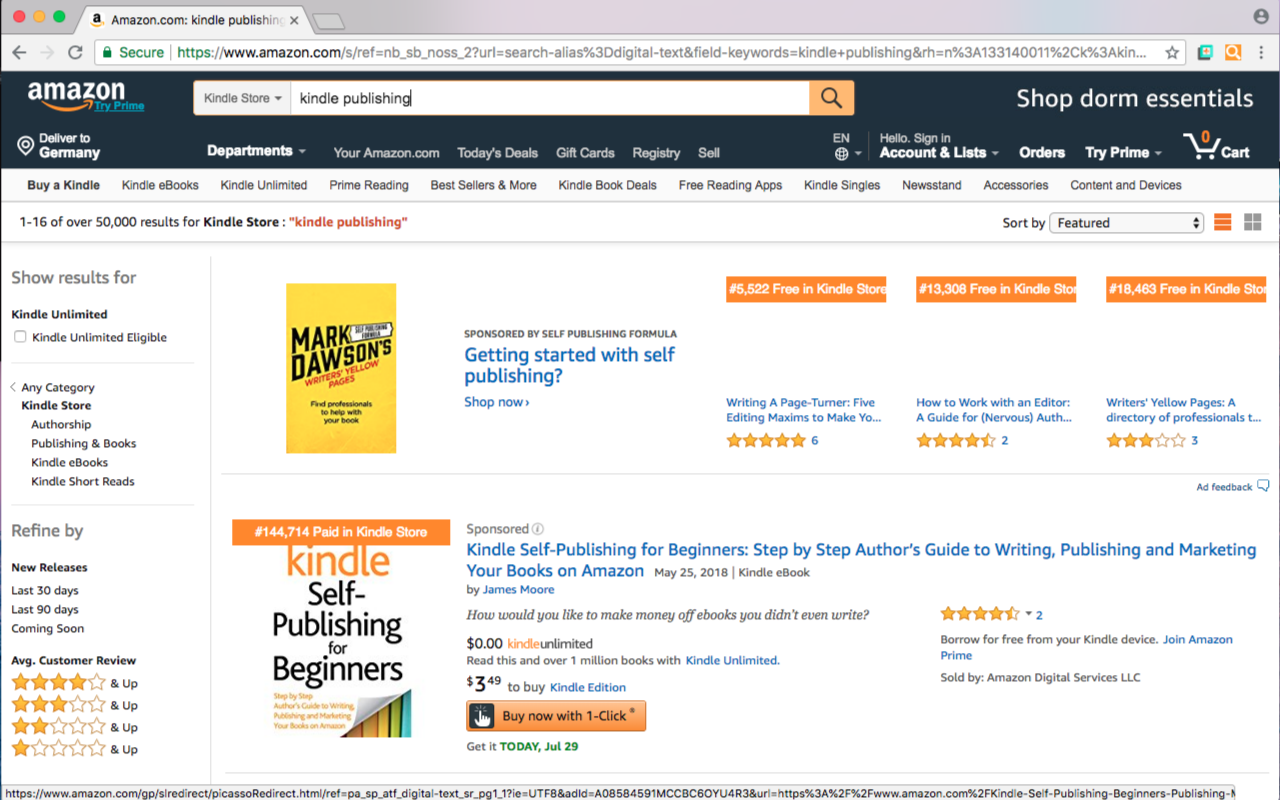The width and height of the screenshot is (1280, 800).
Task: Open Kindle eBooks navigation item
Action: click(160, 185)
